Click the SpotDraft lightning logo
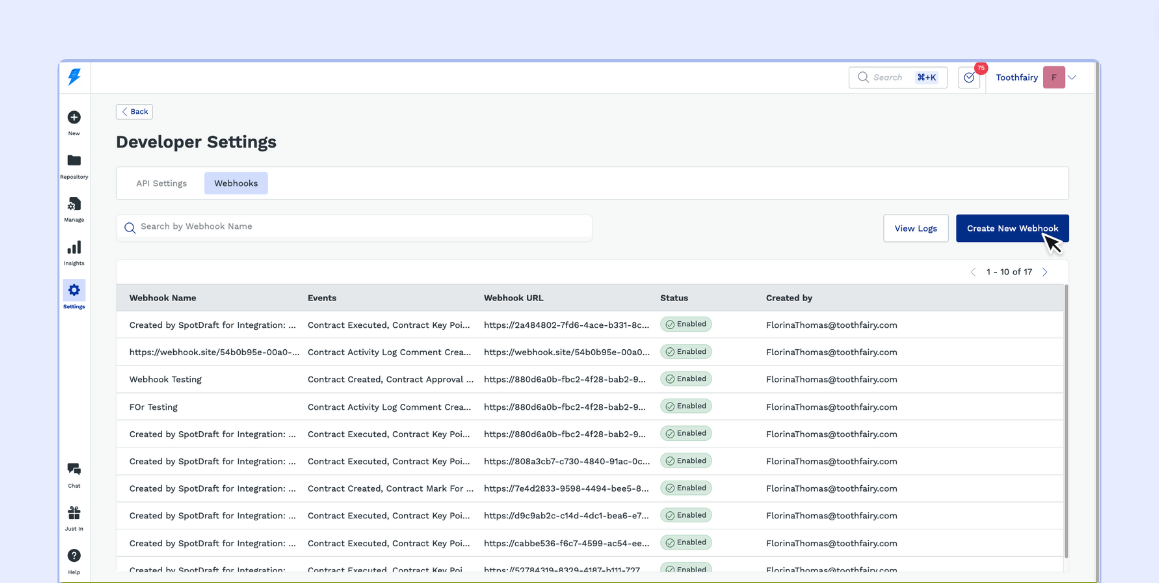Screen dimensions: 1159x583 74,77
